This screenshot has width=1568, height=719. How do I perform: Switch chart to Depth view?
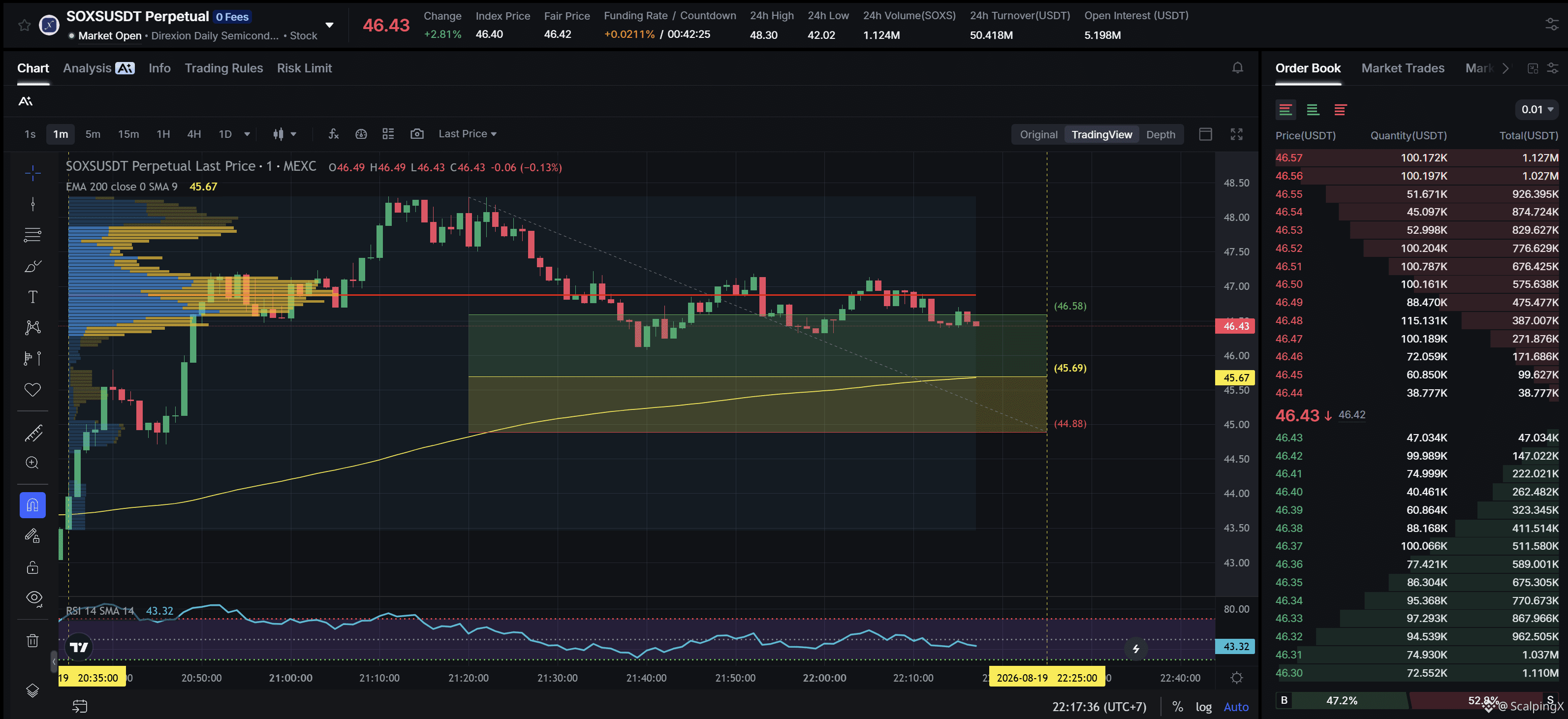point(1160,134)
